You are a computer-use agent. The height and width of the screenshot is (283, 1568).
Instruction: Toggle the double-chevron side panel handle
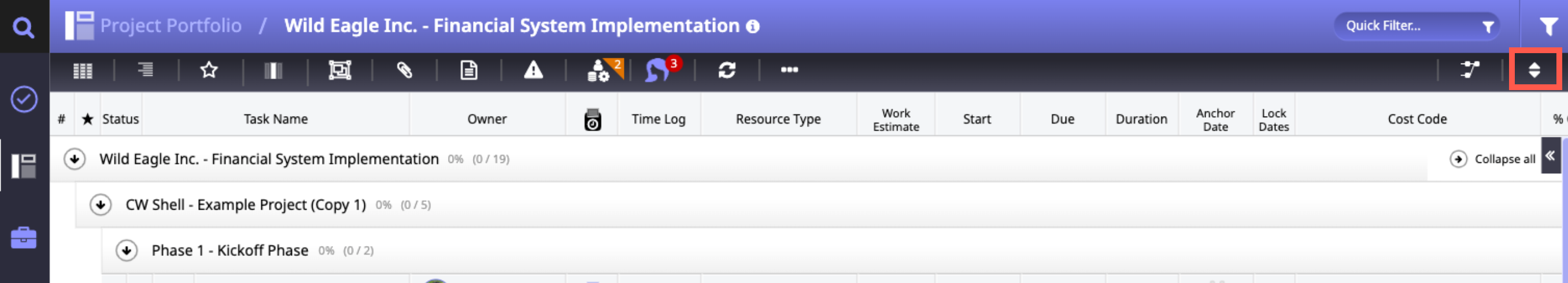(x=1549, y=157)
